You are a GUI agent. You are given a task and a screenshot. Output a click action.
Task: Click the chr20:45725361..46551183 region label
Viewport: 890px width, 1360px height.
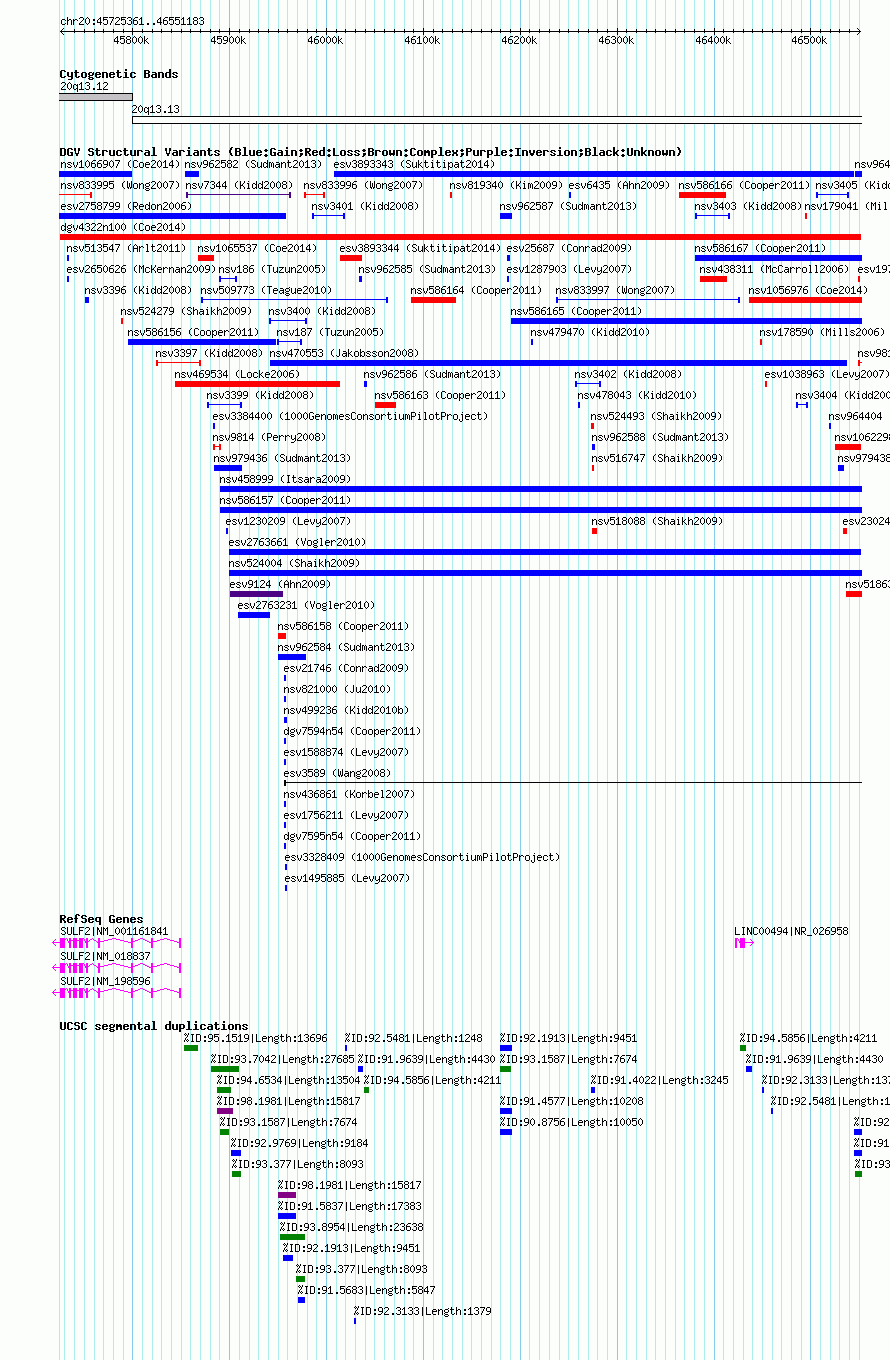pos(132,21)
